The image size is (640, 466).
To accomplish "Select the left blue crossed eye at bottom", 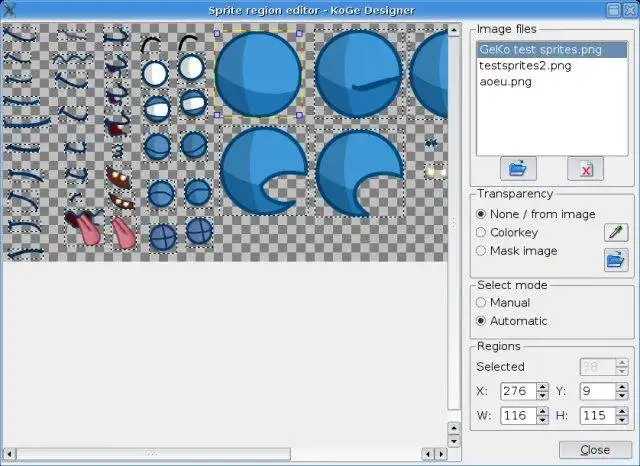I will pos(162,237).
